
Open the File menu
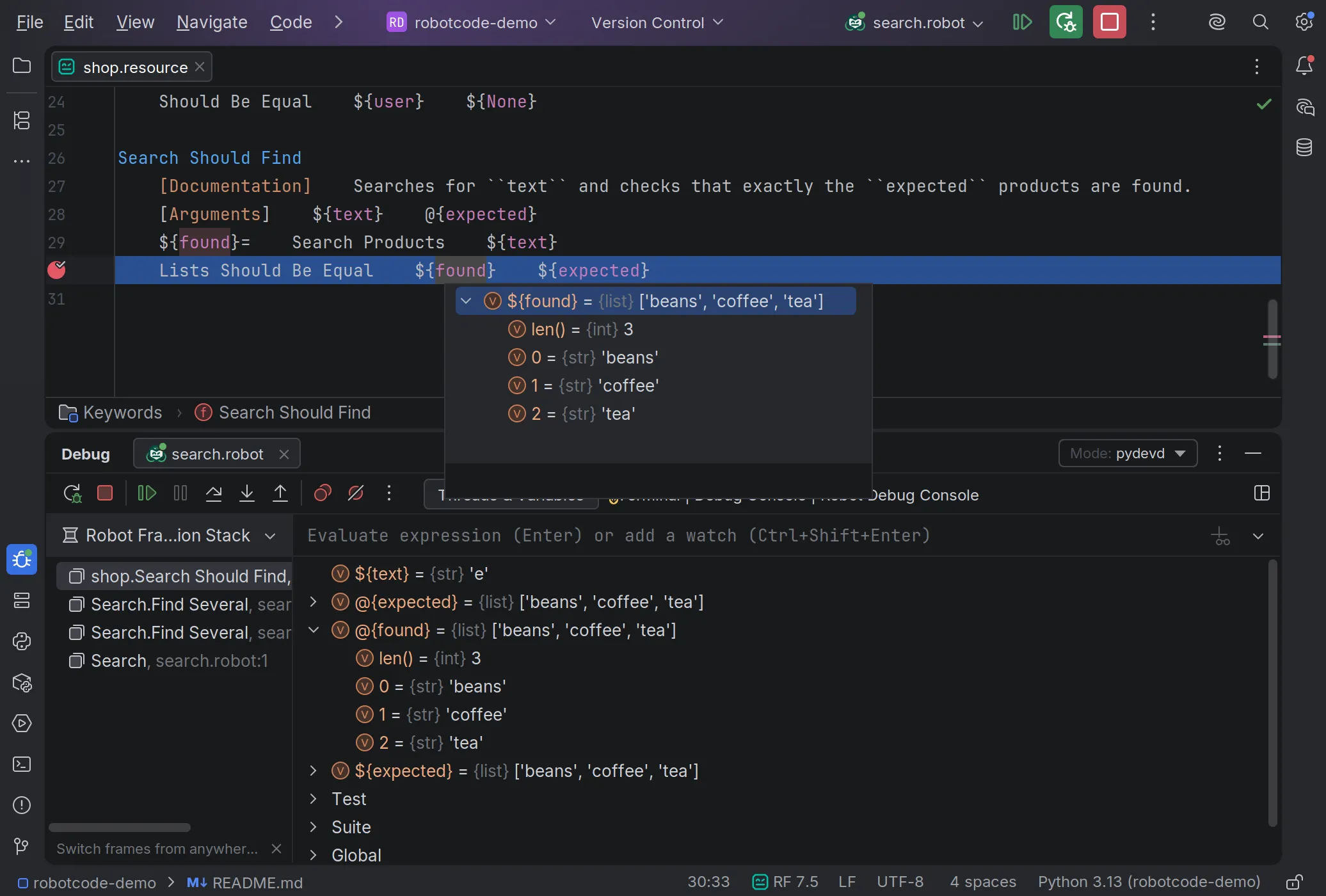tap(29, 22)
